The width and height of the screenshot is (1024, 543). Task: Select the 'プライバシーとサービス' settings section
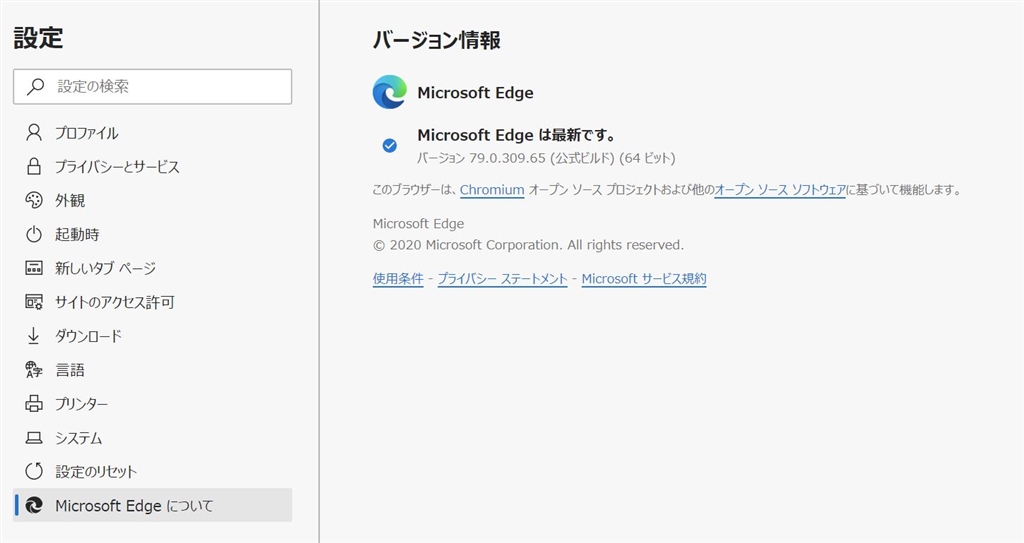(x=117, y=167)
